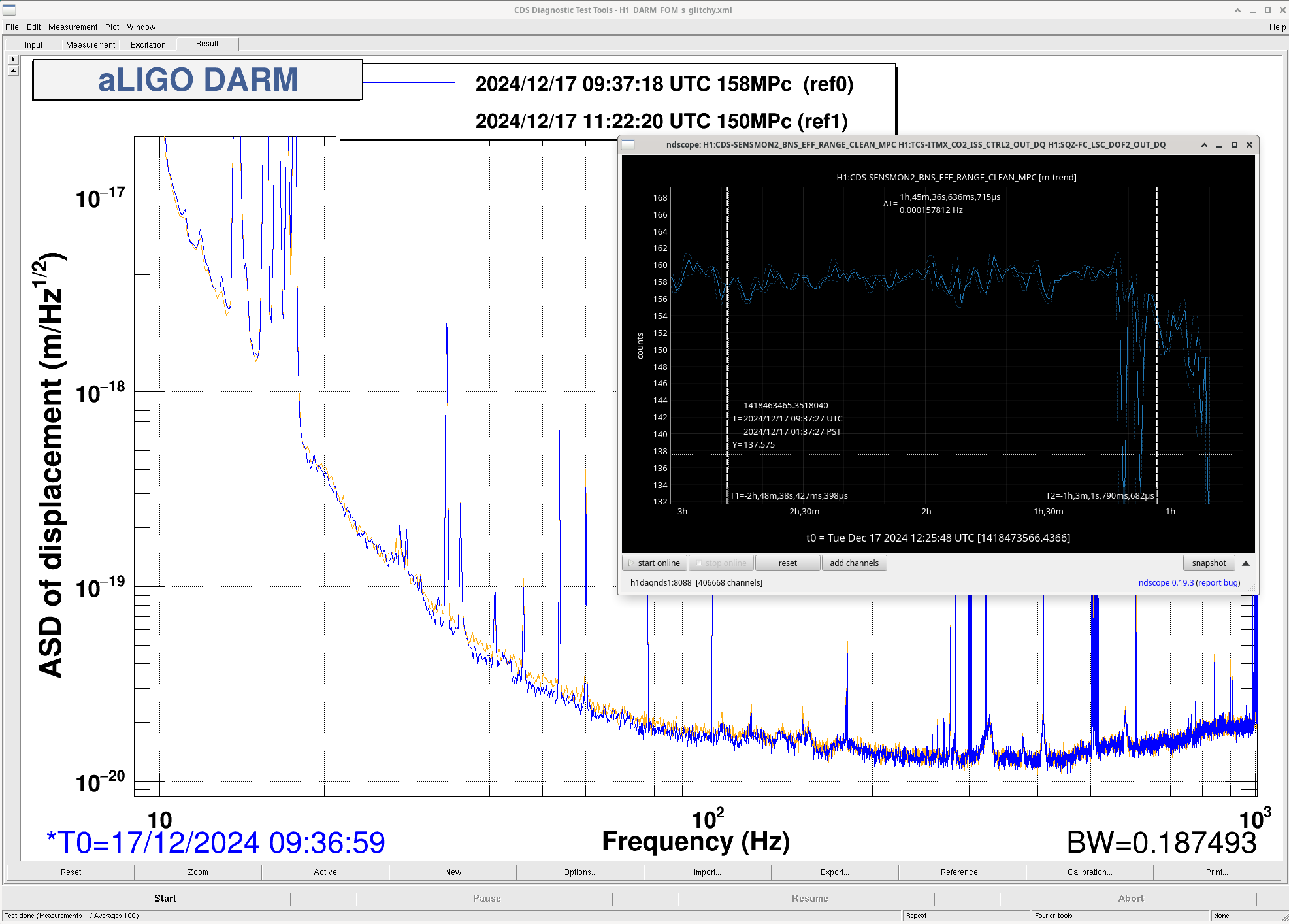The image size is (1289, 924).
Task: Click the main window menu icon
Action: (9, 10)
